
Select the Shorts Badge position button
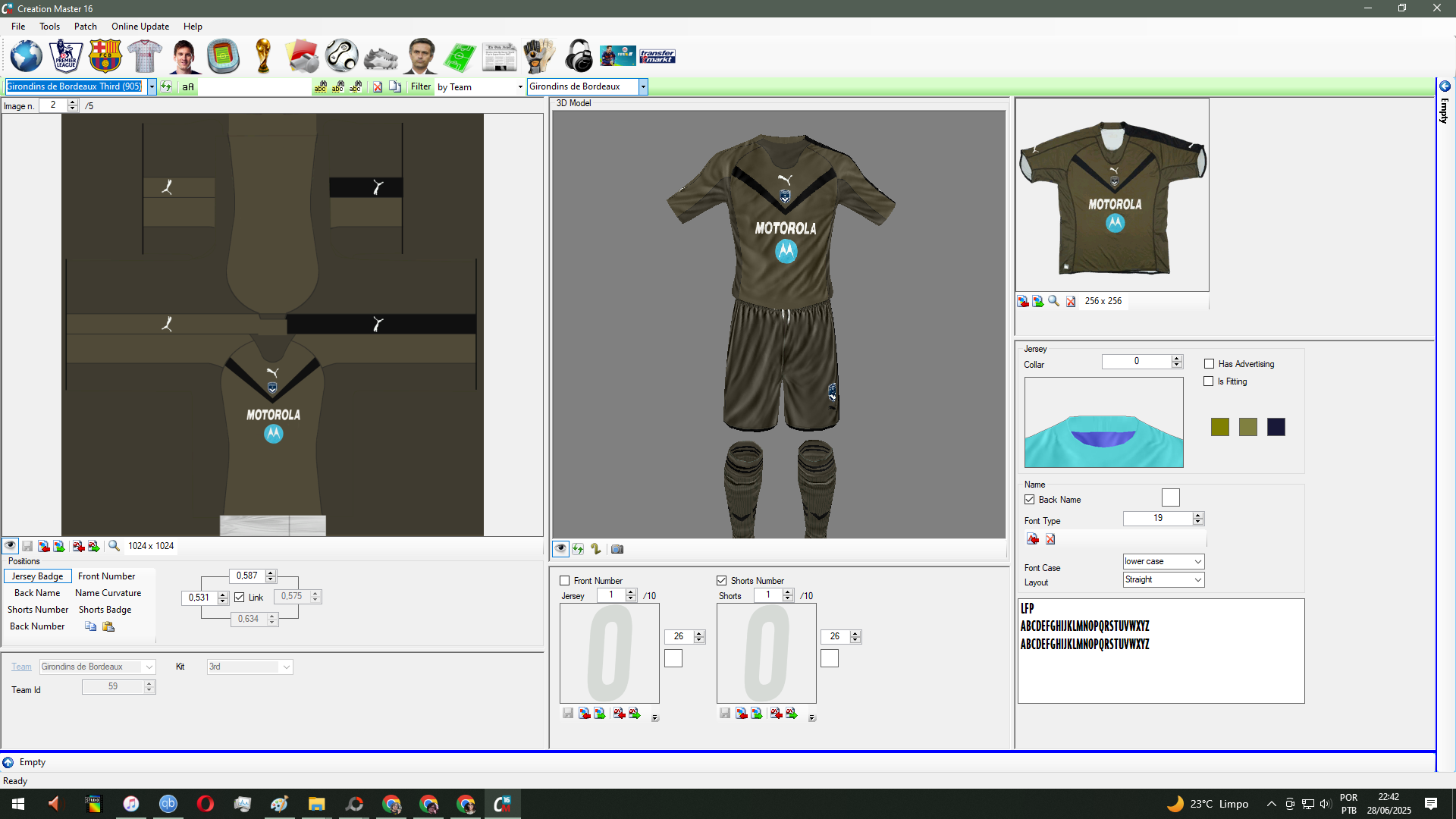click(105, 610)
